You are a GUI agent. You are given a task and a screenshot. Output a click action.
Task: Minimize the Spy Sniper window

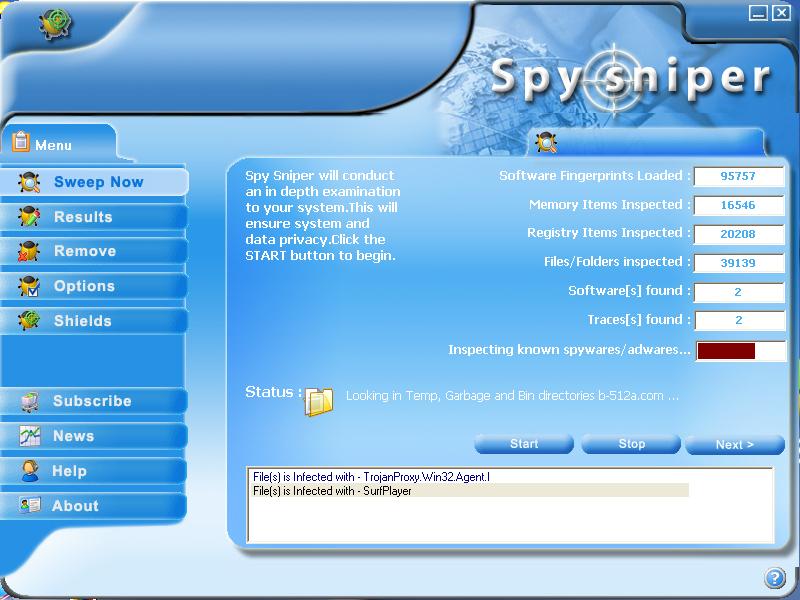click(x=758, y=13)
